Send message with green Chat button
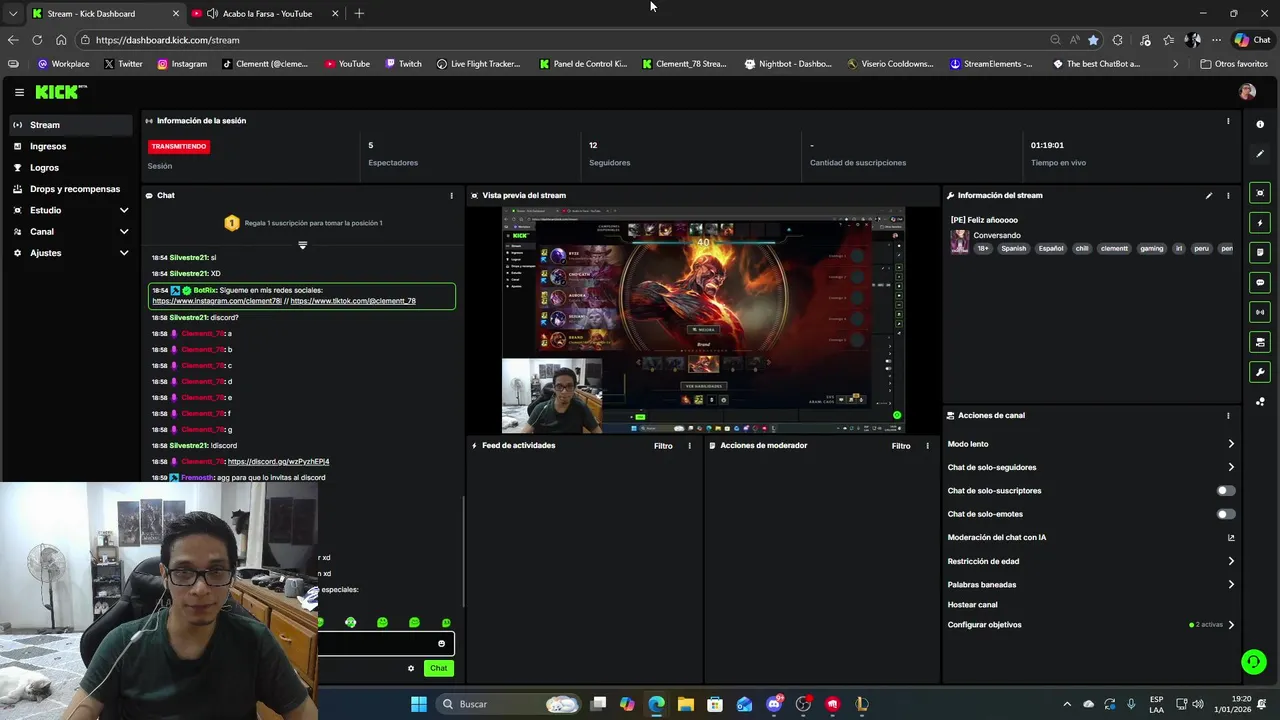 [439, 668]
